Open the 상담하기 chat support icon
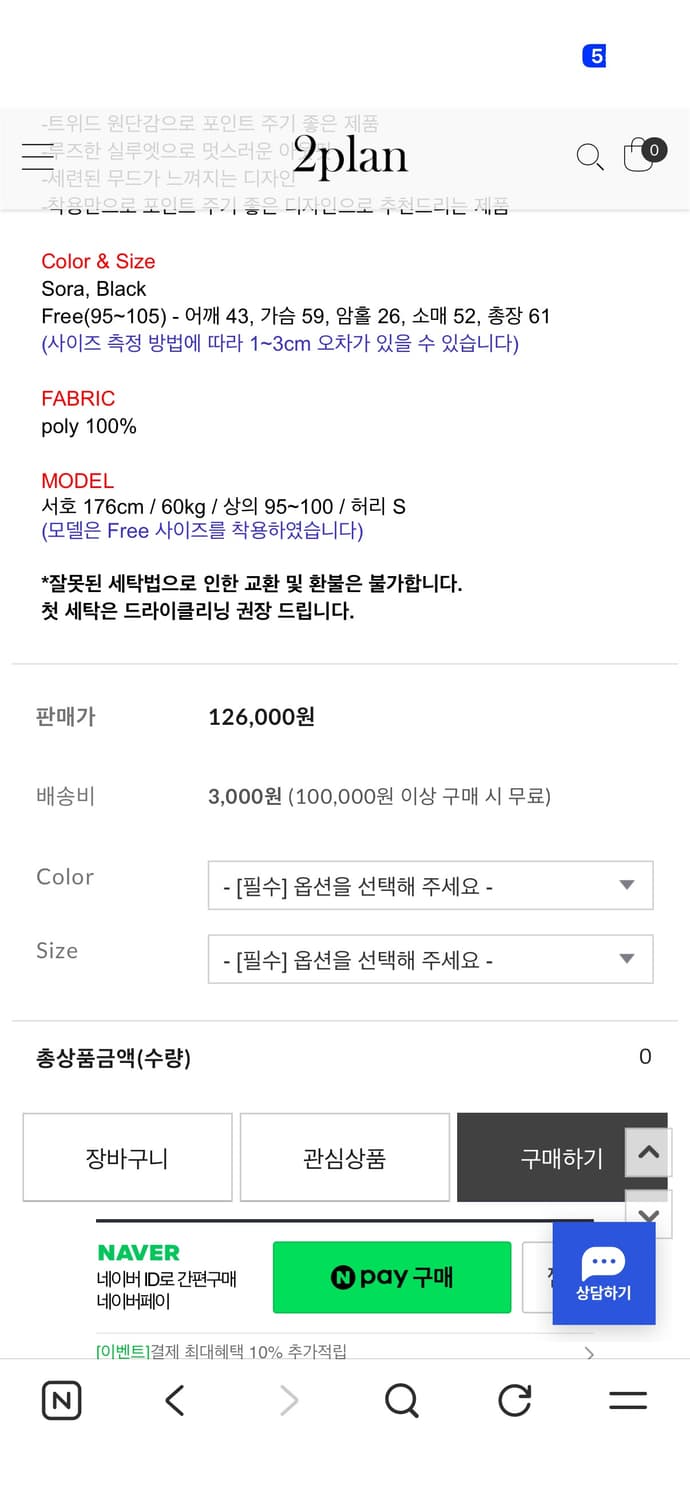This screenshot has width=690, height=1500. (603, 1271)
